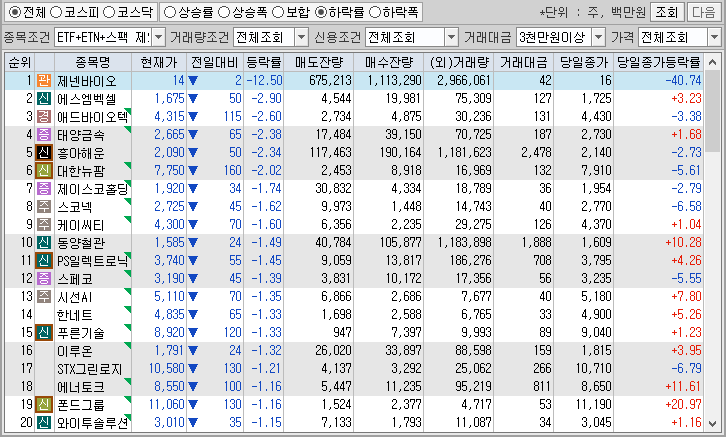Click the 신 badge for PS일렉트로닉

coord(44,261)
